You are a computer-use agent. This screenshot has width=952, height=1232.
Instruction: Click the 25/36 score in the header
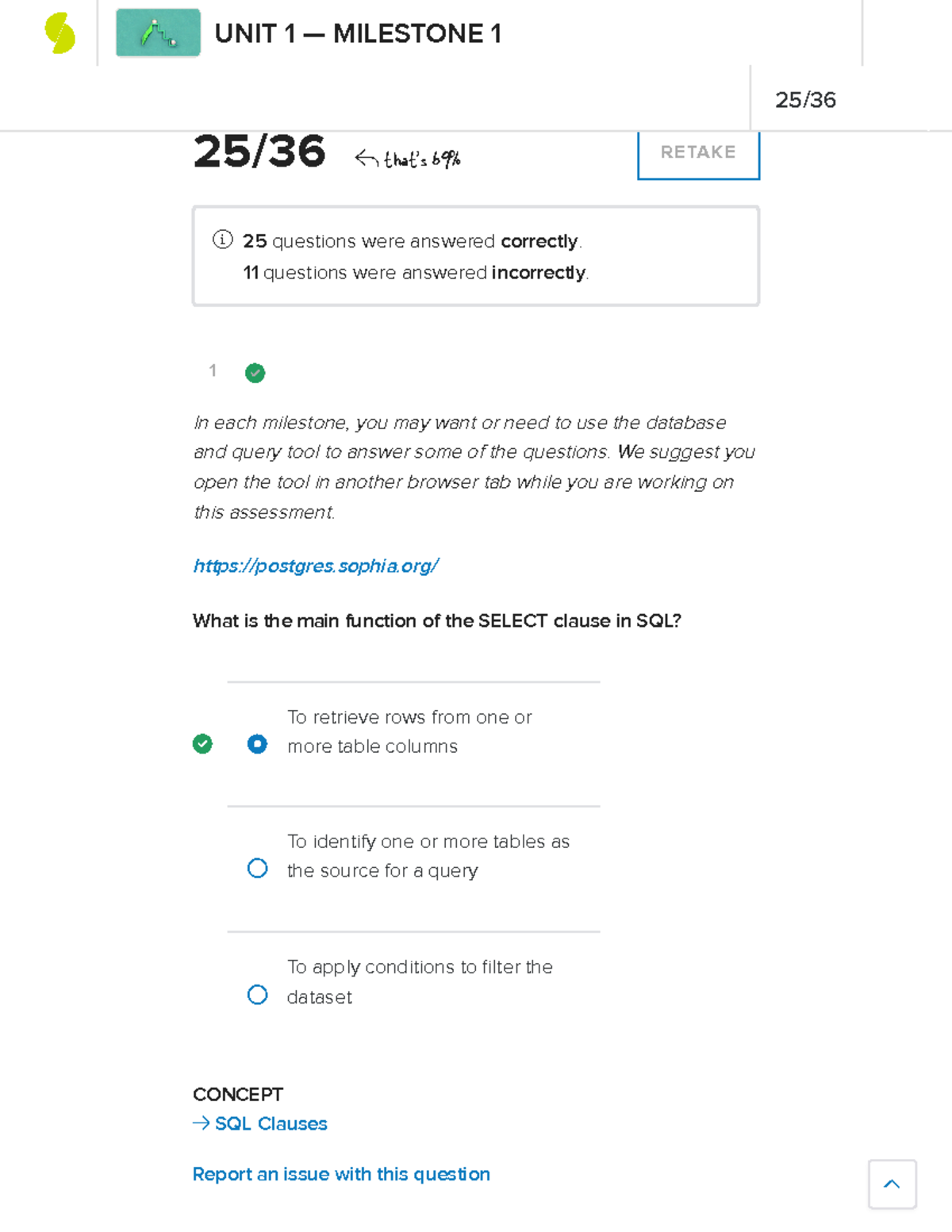click(x=808, y=101)
